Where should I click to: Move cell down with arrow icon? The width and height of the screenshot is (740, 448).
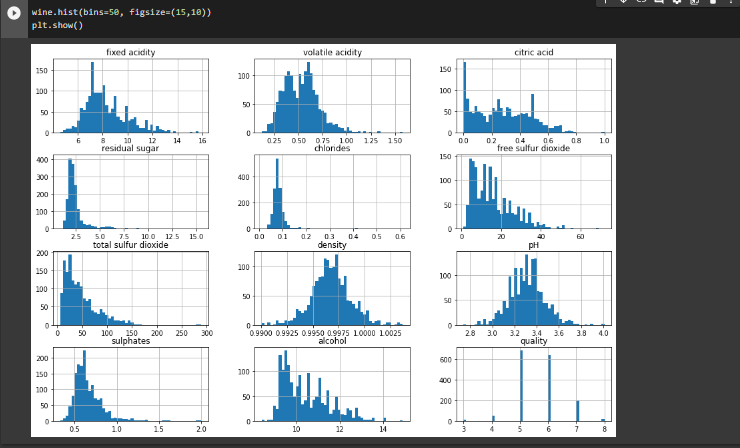pos(623,2)
